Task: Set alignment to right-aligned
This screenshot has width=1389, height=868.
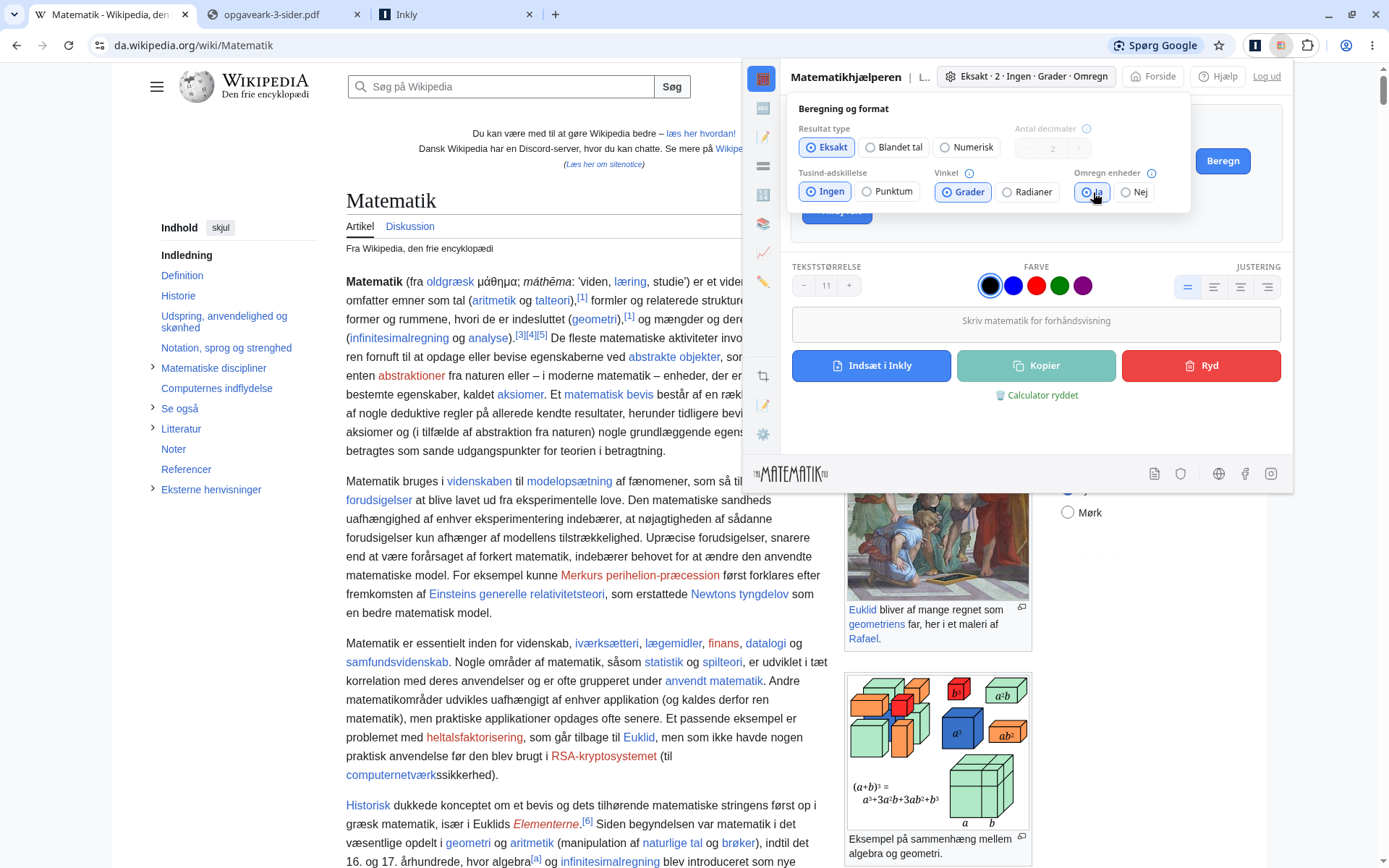Action: [x=1267, y=287]
